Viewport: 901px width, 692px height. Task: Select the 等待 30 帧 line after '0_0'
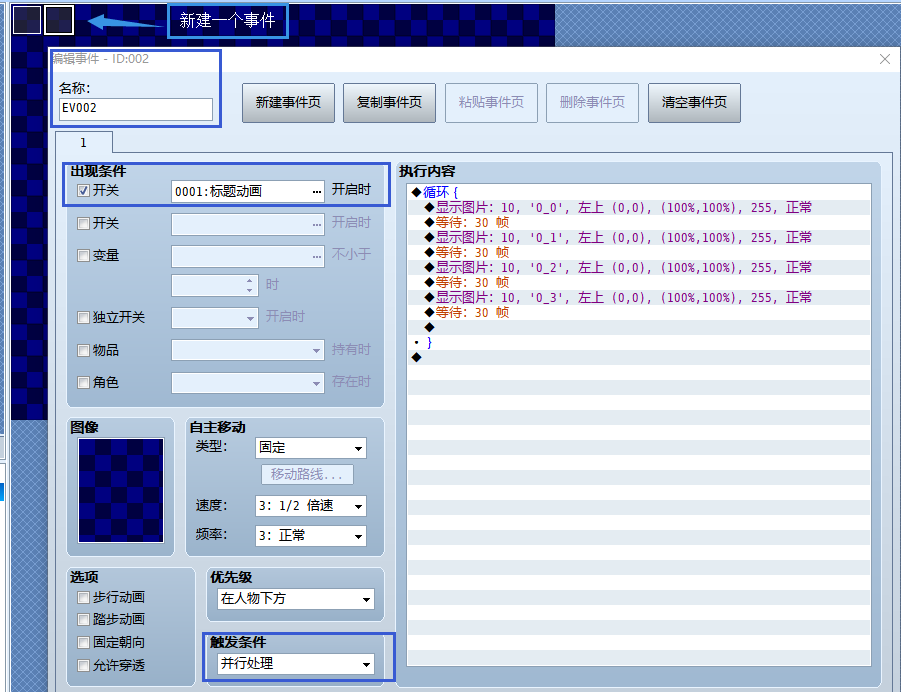point(639,222)
